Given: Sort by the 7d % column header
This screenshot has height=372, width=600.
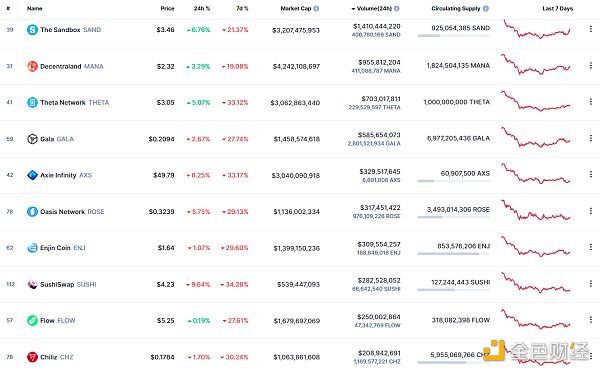Looking at the screenshot, I should (x=242, y=8).
